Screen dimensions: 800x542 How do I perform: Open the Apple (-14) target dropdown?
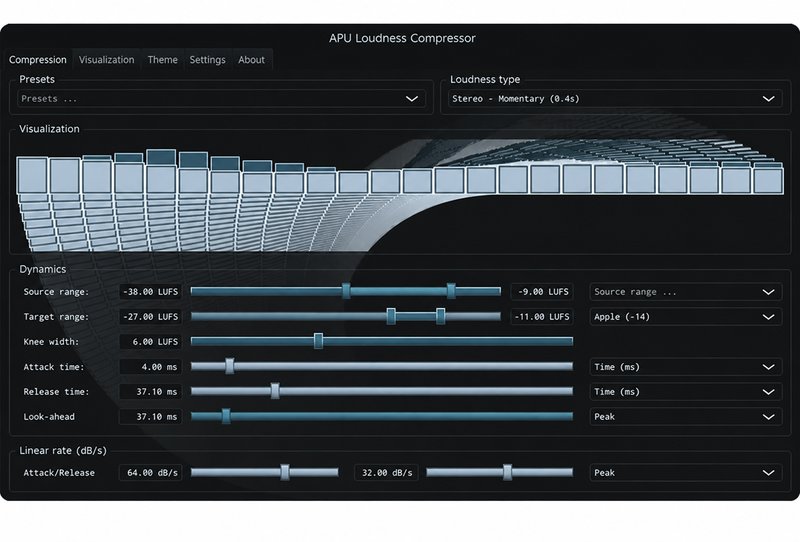tap(685, 317)
